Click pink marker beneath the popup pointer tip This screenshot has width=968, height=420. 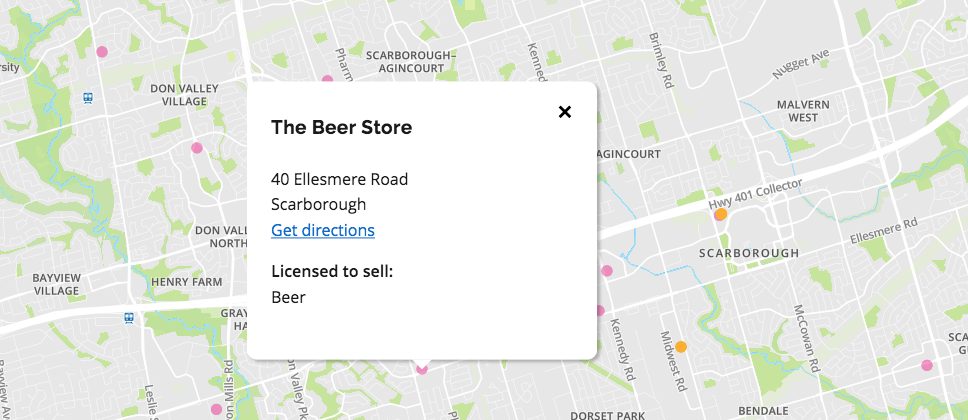422,369
